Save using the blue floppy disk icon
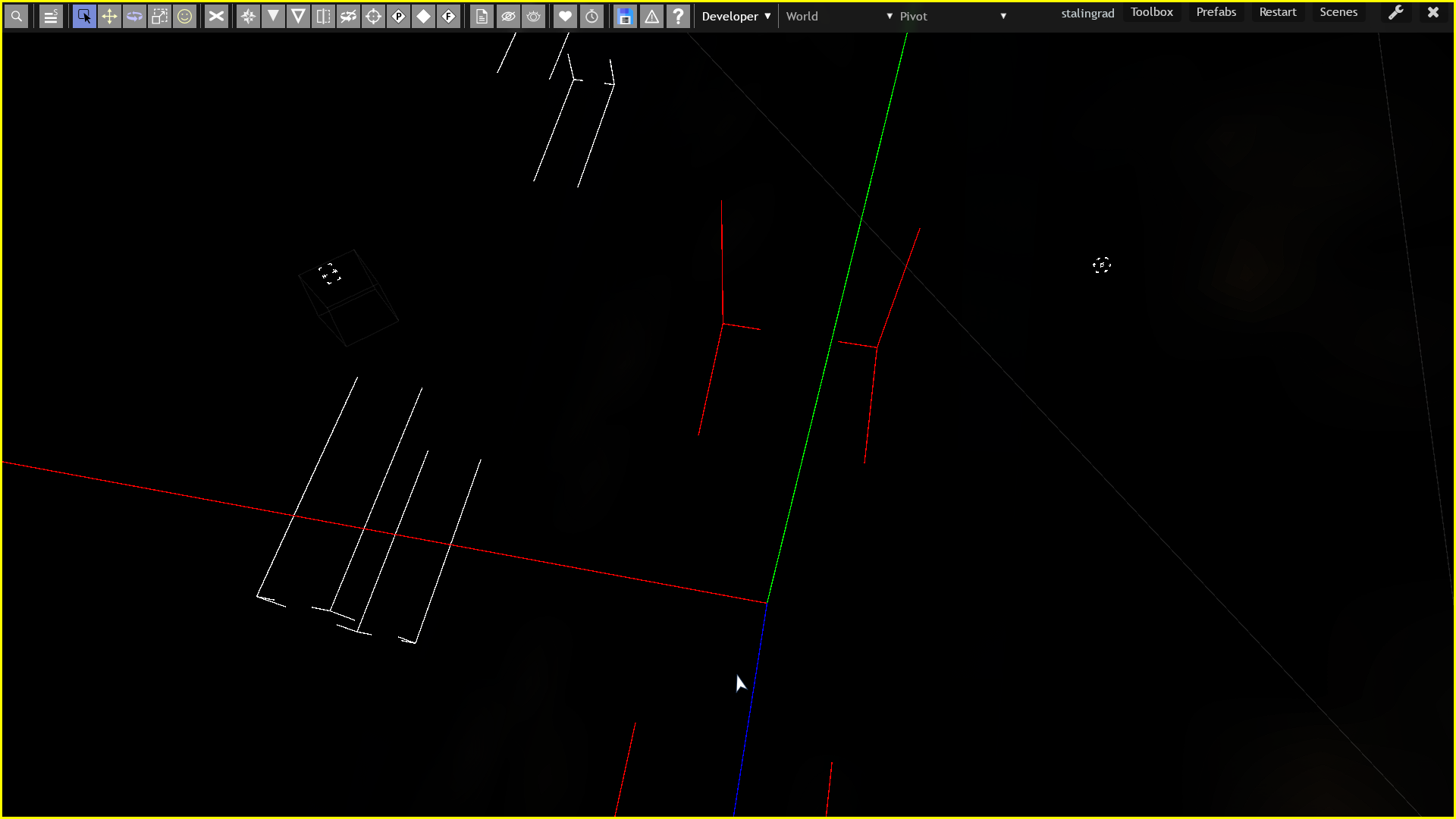This screenshot has height=819, width=1456. [x=624, y=16]
